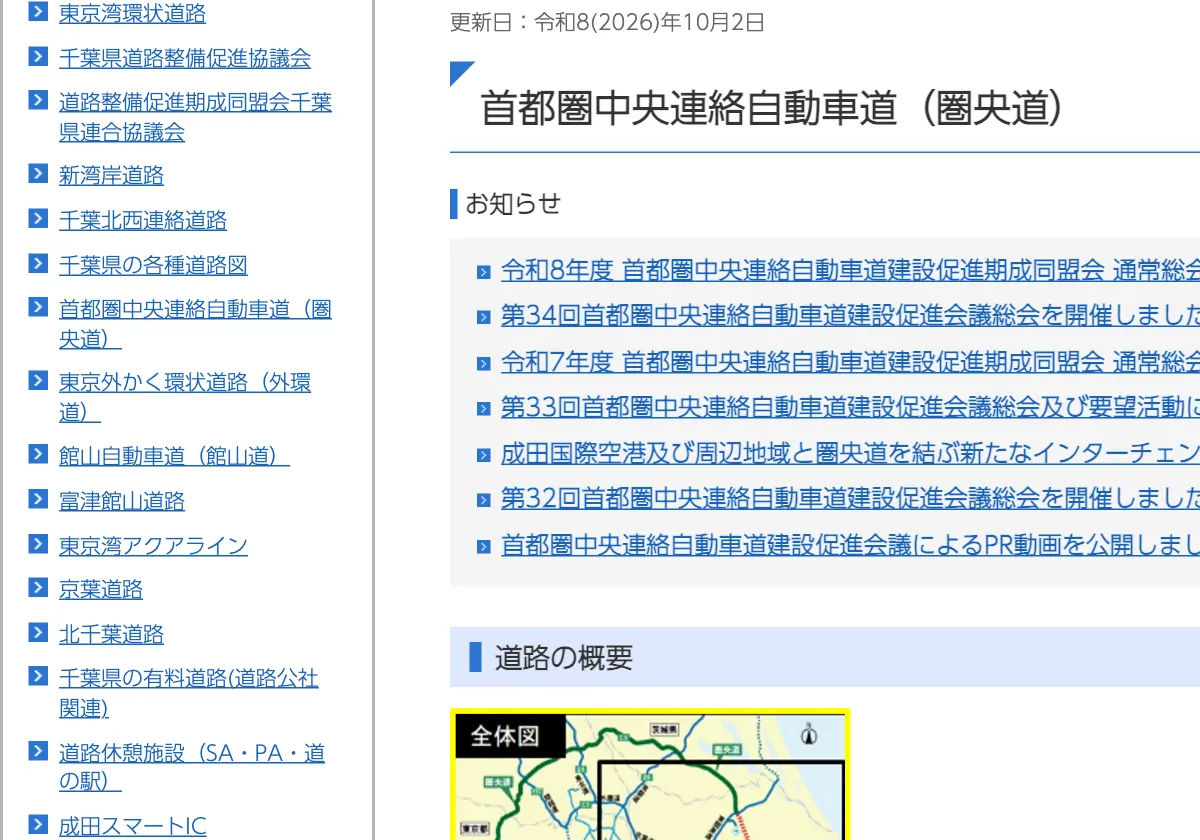1200x840 pixels.
Task: Click bullet icon beside 令和7年度 notice
Action: point(484,364)
